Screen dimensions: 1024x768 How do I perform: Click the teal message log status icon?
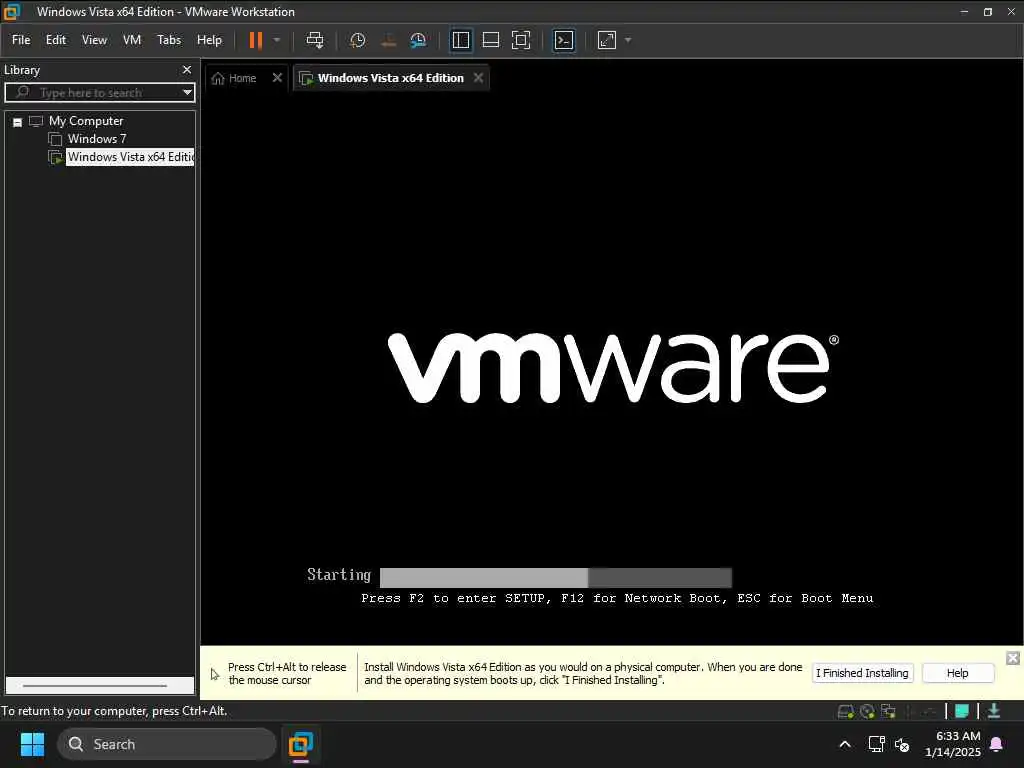tap(961, 711)
